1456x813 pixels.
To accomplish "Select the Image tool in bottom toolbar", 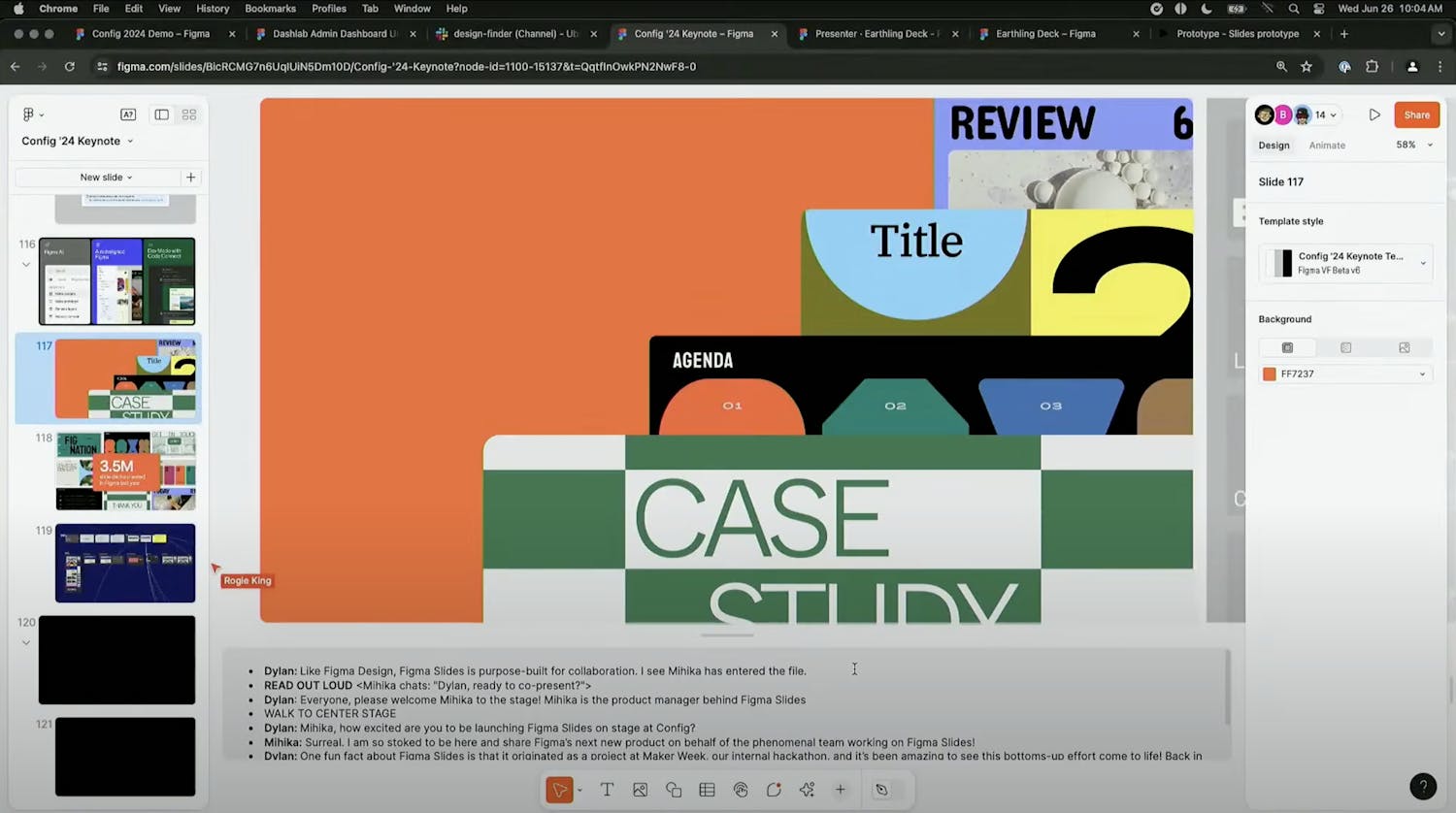I will pos(640,790).
